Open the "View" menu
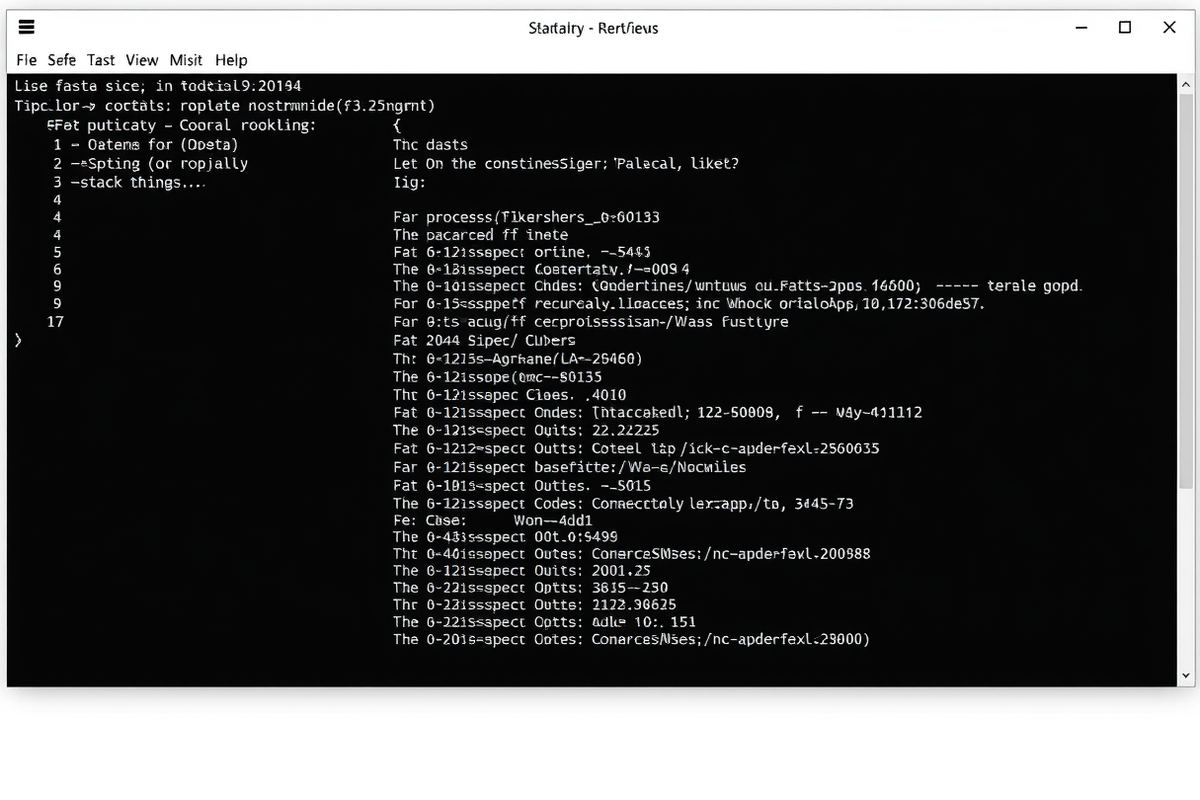The height and width of the screenshot is (800, 1200). [142, 60]
